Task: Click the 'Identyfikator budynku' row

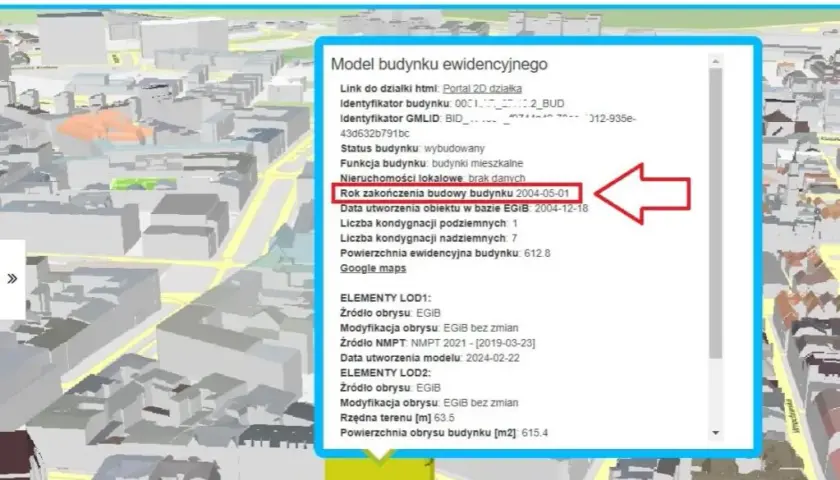Action: coord(452,103)
